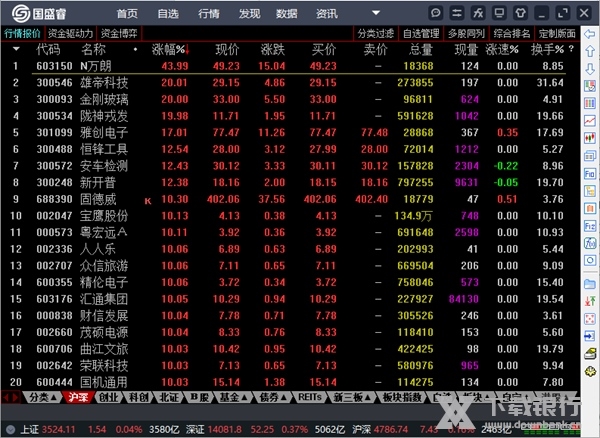Expand the 债券▲ bottom tab menu
This screenshot has height=438, width=600.
pos(273,397)
